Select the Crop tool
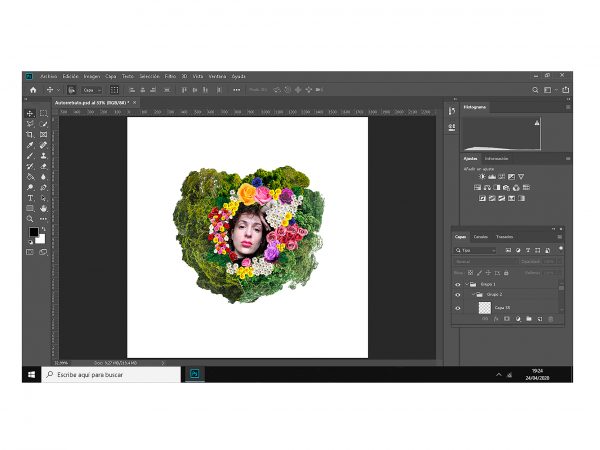Screen dimensions: 600x450 30,135
